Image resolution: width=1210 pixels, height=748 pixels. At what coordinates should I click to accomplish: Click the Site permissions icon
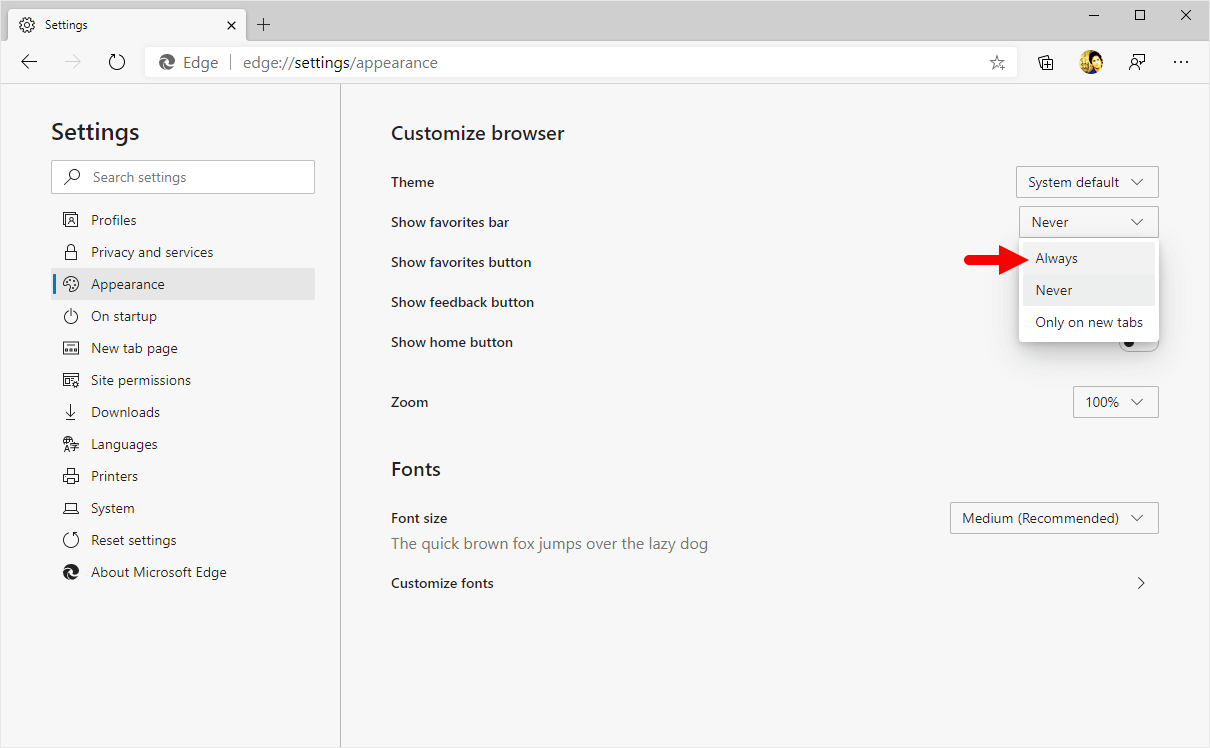click(70, 380)
